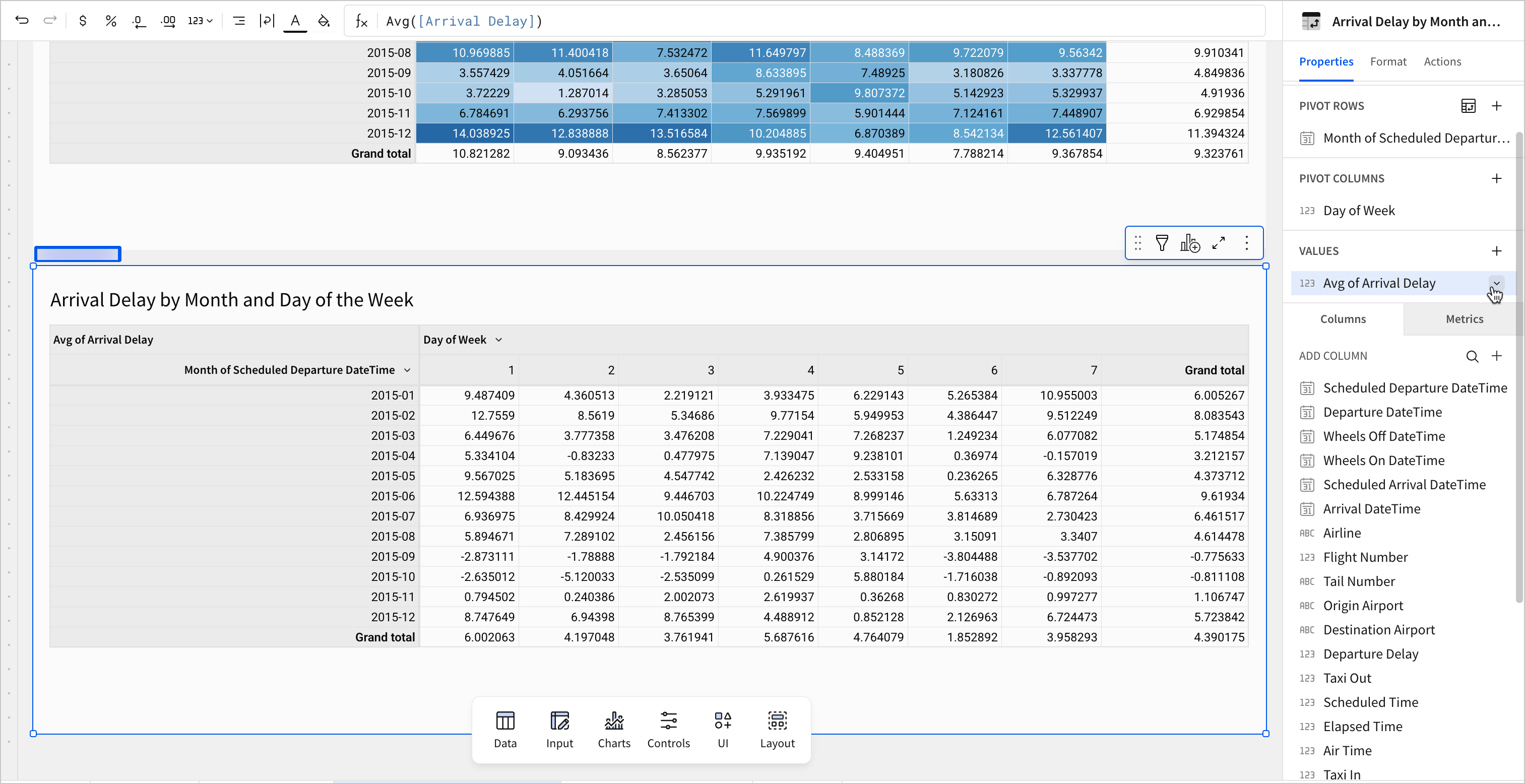The height and width of the screenshot is (784, 1525).
Task: Open the three-dot more options menu
Action: coord(1247,243)
